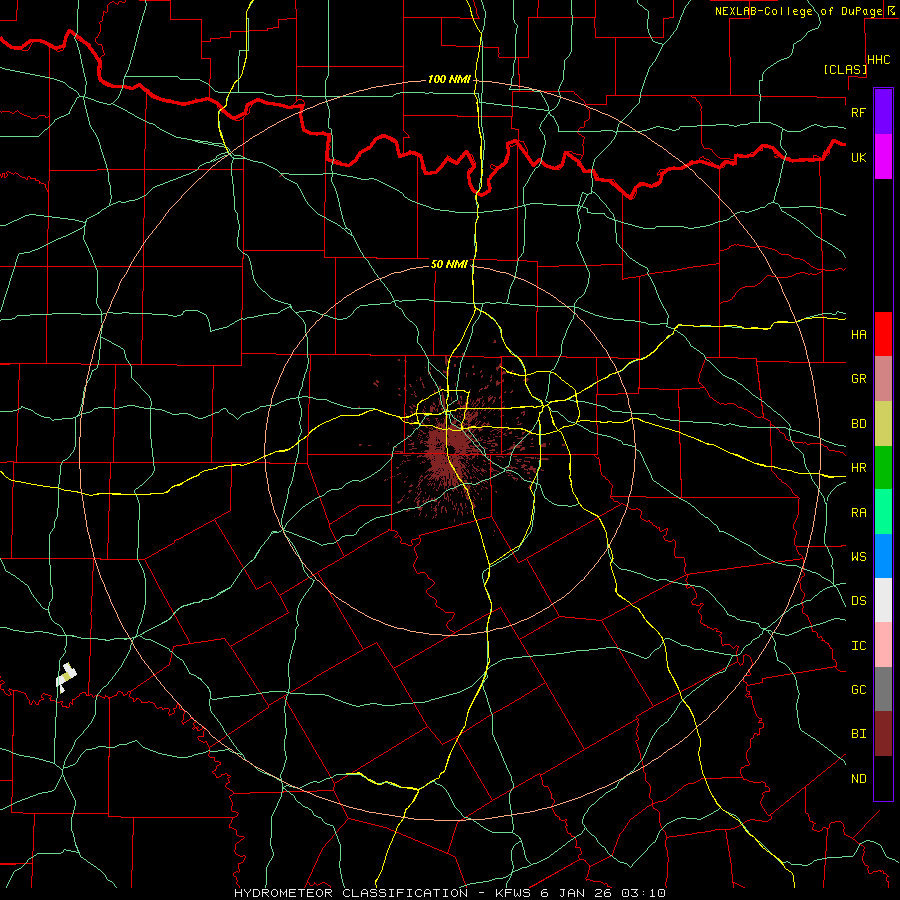Click the white DS legend swatch
Viewport: 900px width, 900px height.
[883, 600]
